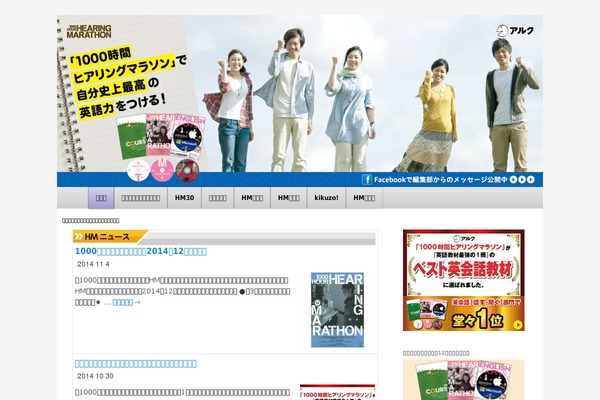Image resolution: width=600 pixels, height=400 pixels.
Task: Open the Facebook icon in the blue bar
Action: [367, 180]
